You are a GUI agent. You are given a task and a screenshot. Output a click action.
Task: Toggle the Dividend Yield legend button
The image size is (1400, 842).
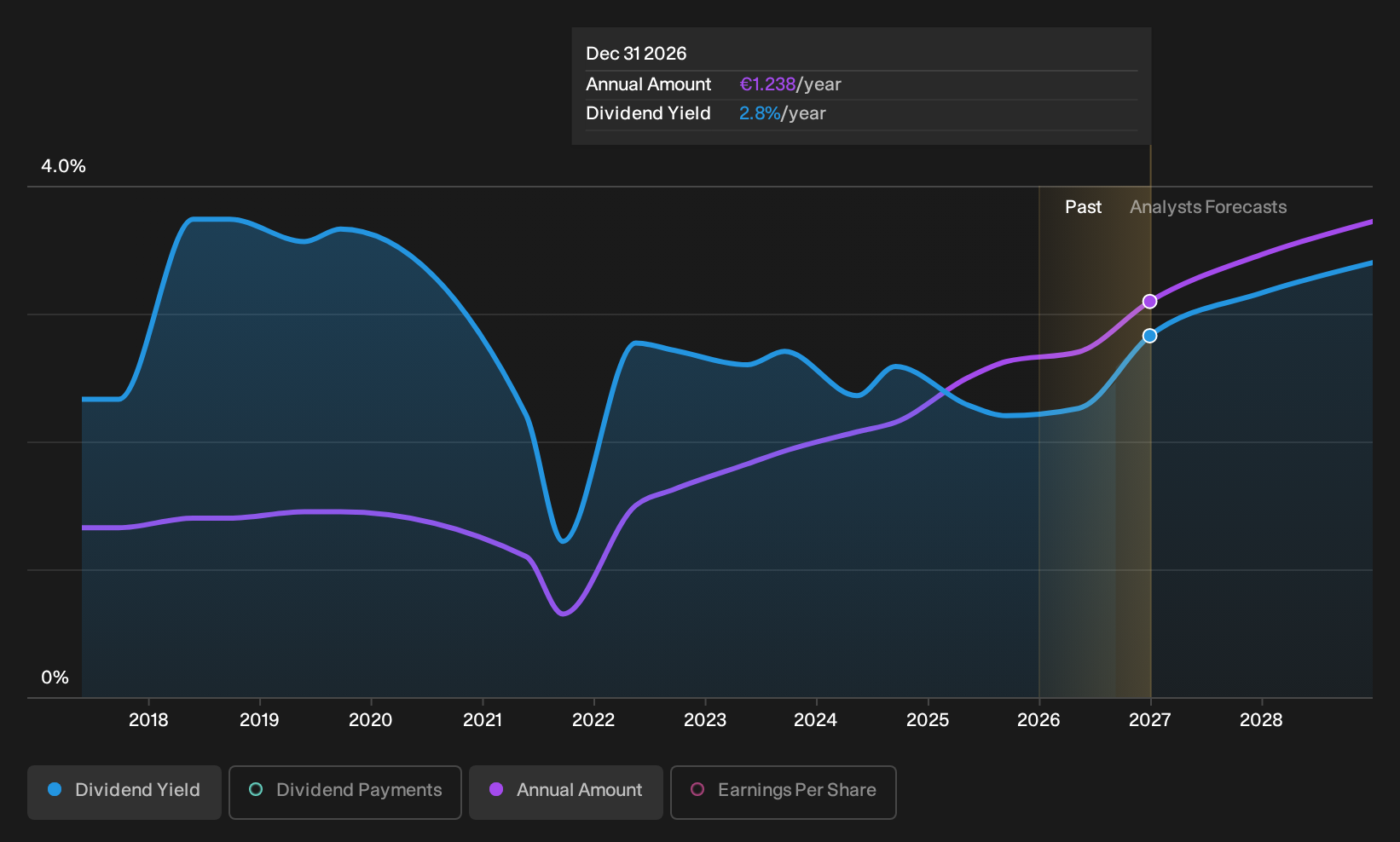click(x=124, y=793)
